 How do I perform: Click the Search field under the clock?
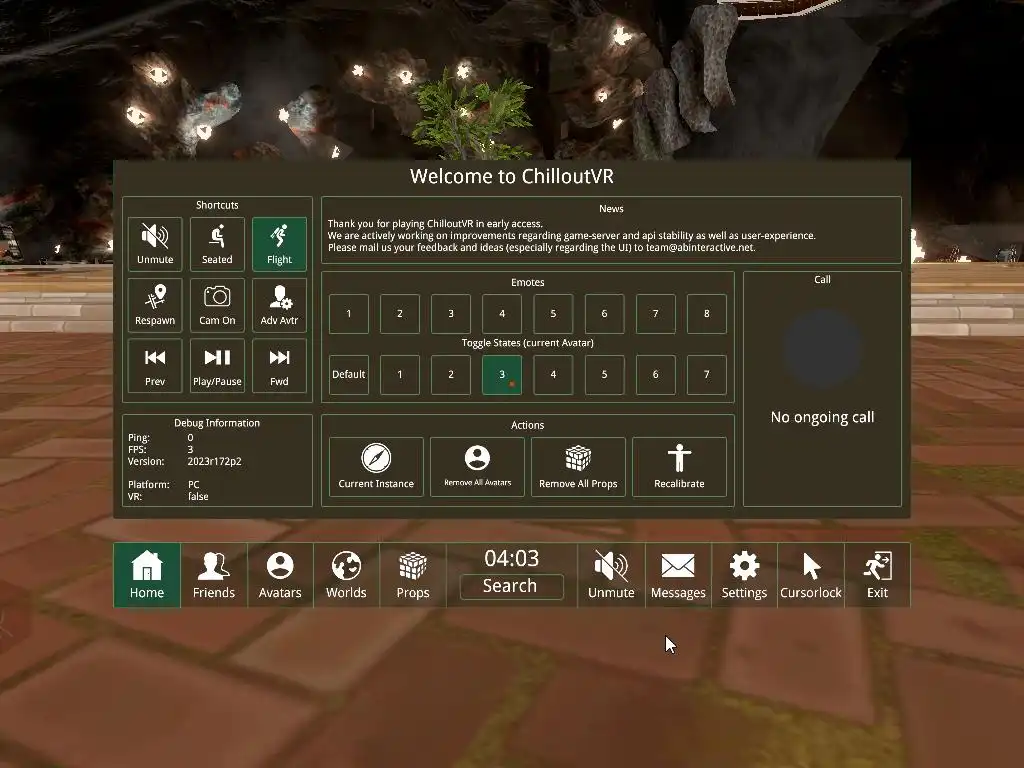click(x=511, y=586)
